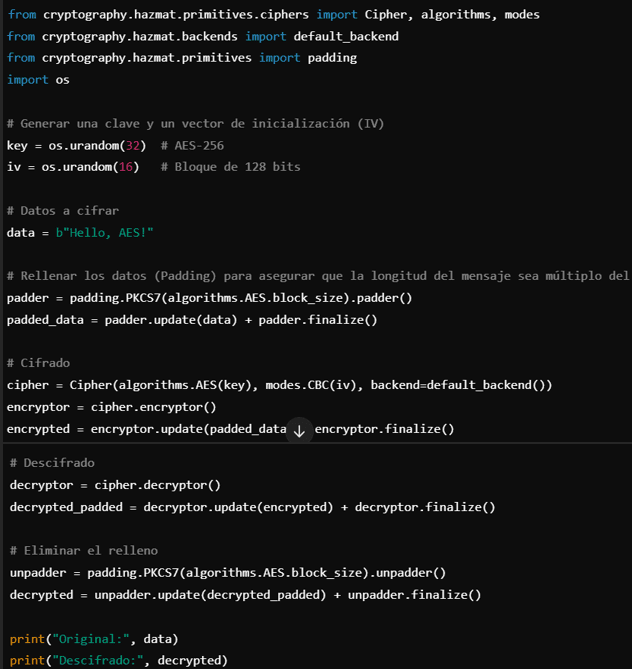Click 'encryptor.finalize()' in the encrypted line
632x669 pixels.
click(384, 429)
